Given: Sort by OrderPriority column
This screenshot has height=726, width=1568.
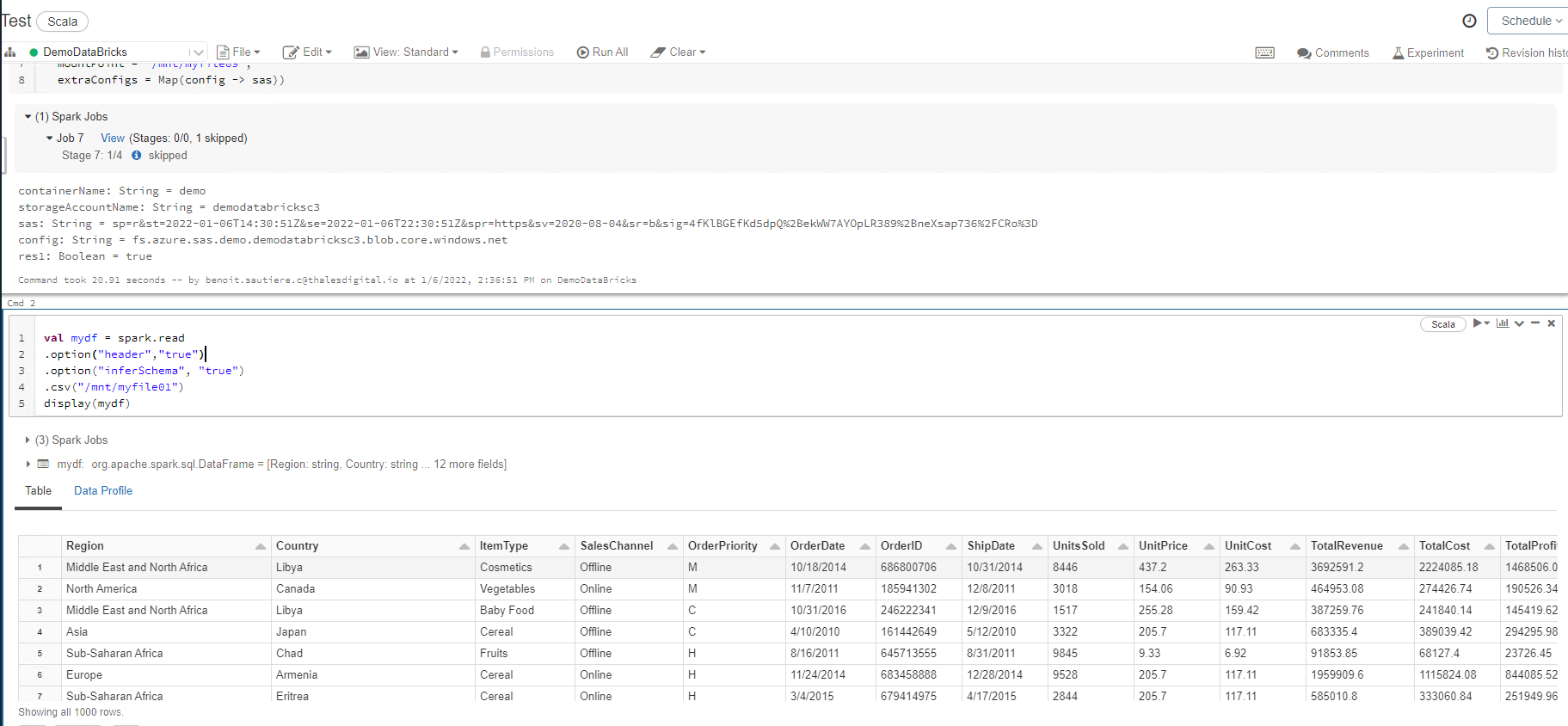Looking at the screenshot, I should (775, 546).
